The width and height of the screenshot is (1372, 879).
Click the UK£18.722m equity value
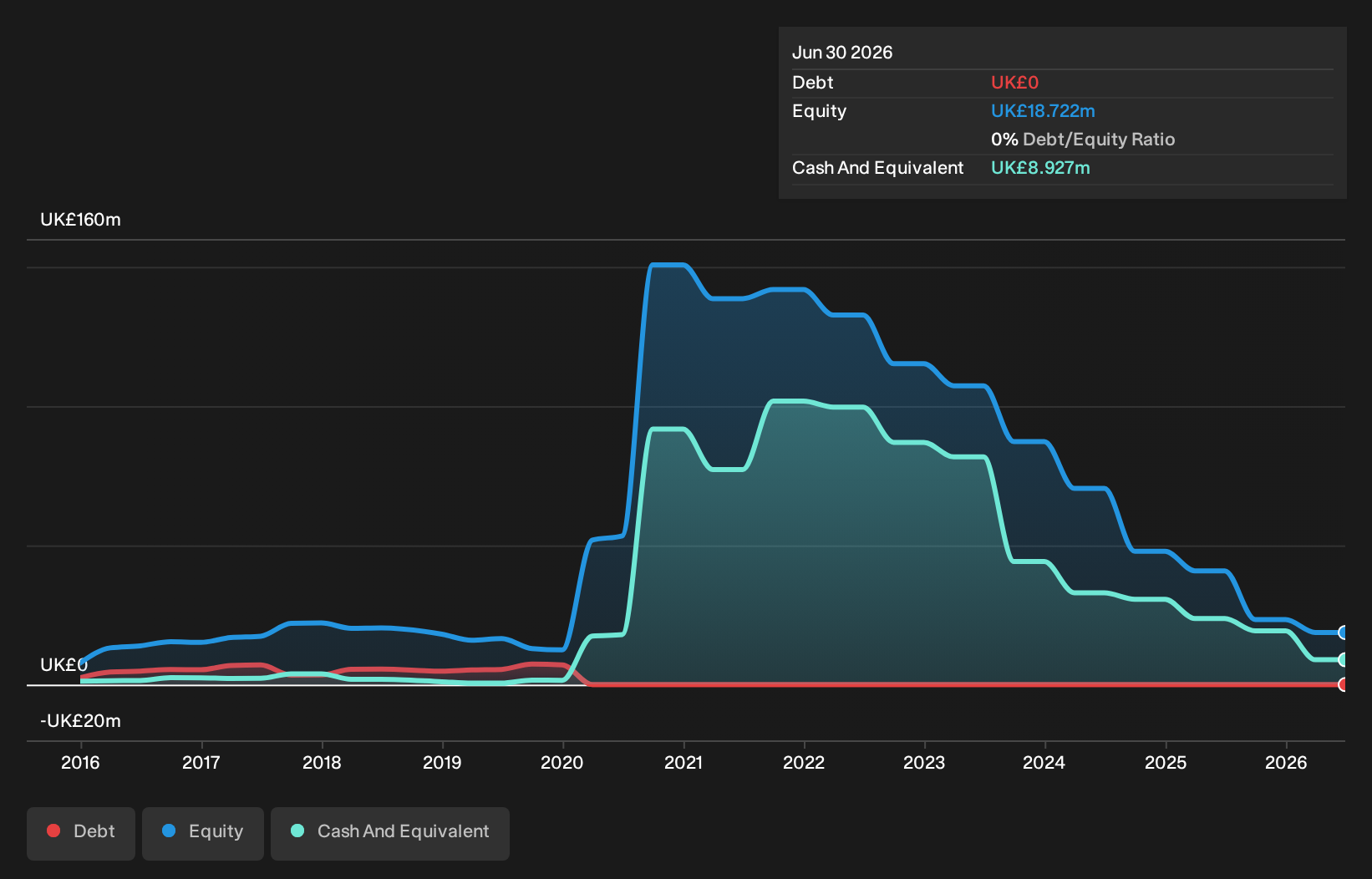coord(1043,111)
